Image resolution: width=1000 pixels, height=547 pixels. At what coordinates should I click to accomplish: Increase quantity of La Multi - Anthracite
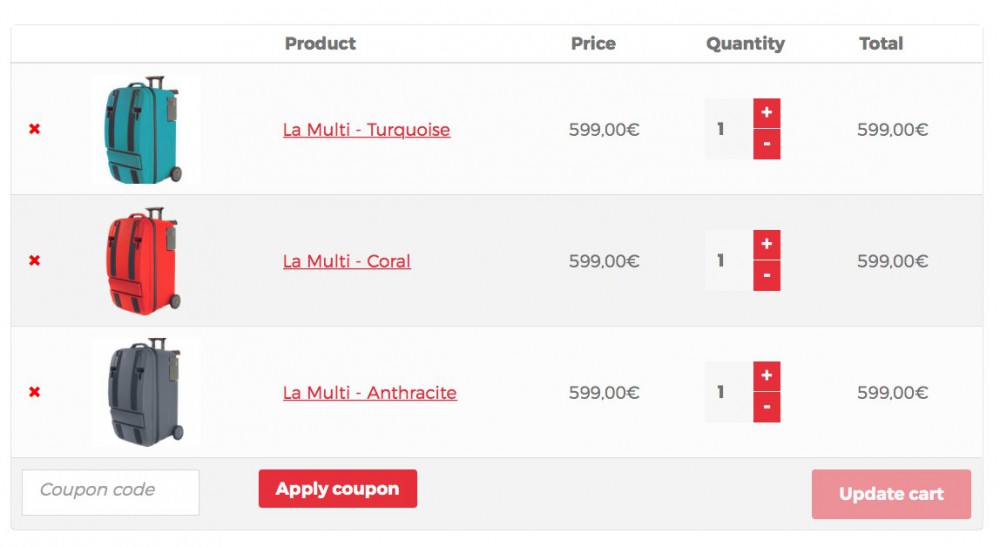[x=766, y=376]
